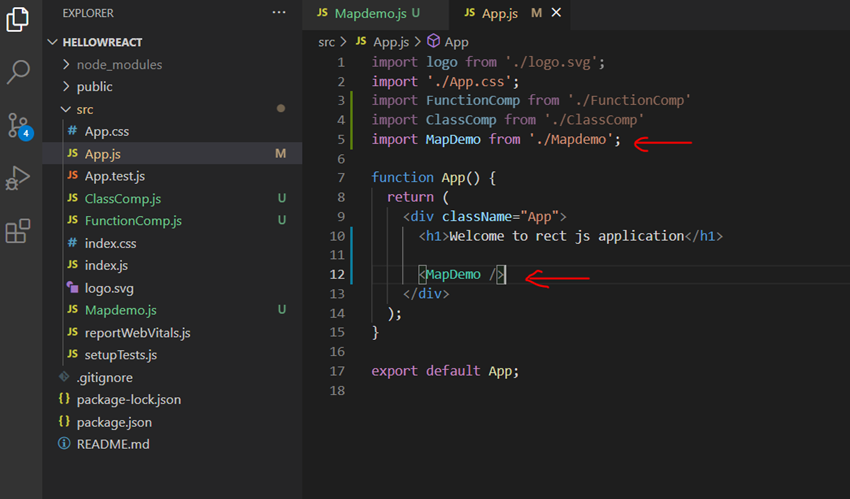Click the braces icon beside package.json
Viewport: 850px width, 499px height.
[x=64, y=422]
